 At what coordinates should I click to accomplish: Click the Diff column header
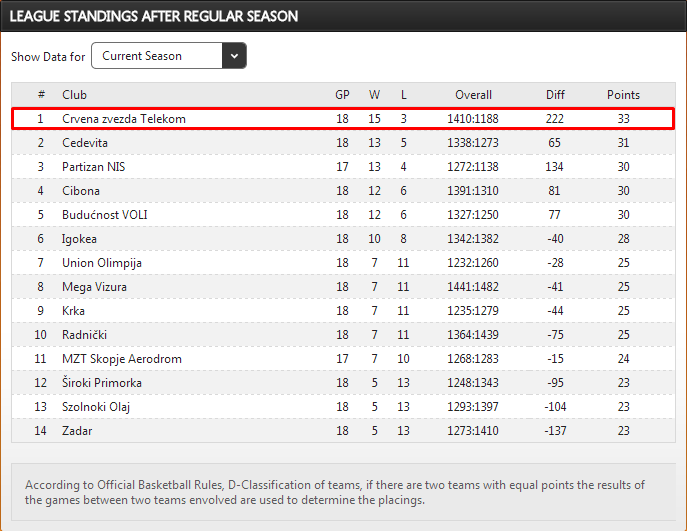pos(555,95)
